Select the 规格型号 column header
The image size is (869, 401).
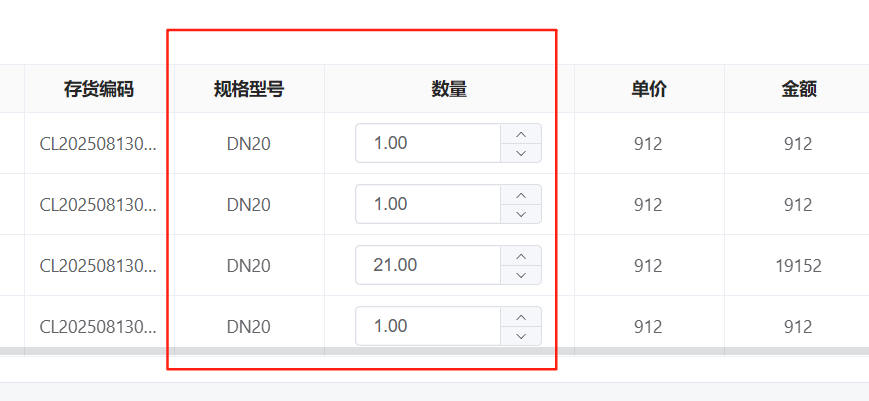click(249, 89)
